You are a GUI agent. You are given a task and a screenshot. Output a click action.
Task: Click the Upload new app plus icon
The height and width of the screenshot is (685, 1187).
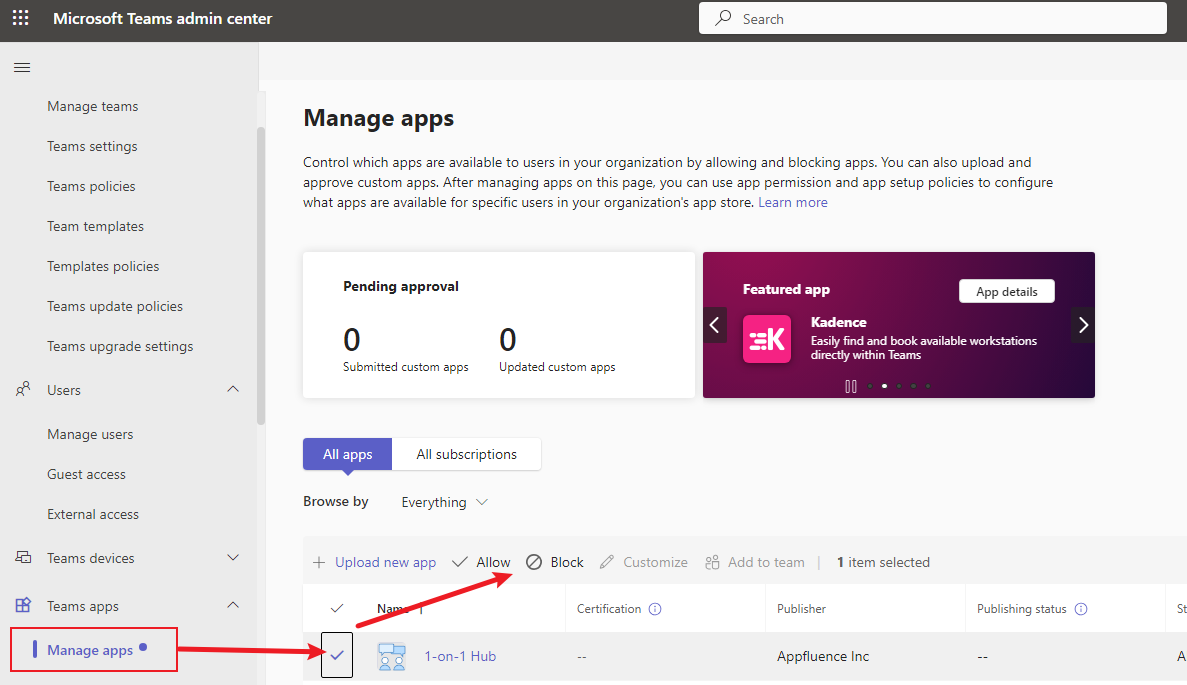(319, 562)
